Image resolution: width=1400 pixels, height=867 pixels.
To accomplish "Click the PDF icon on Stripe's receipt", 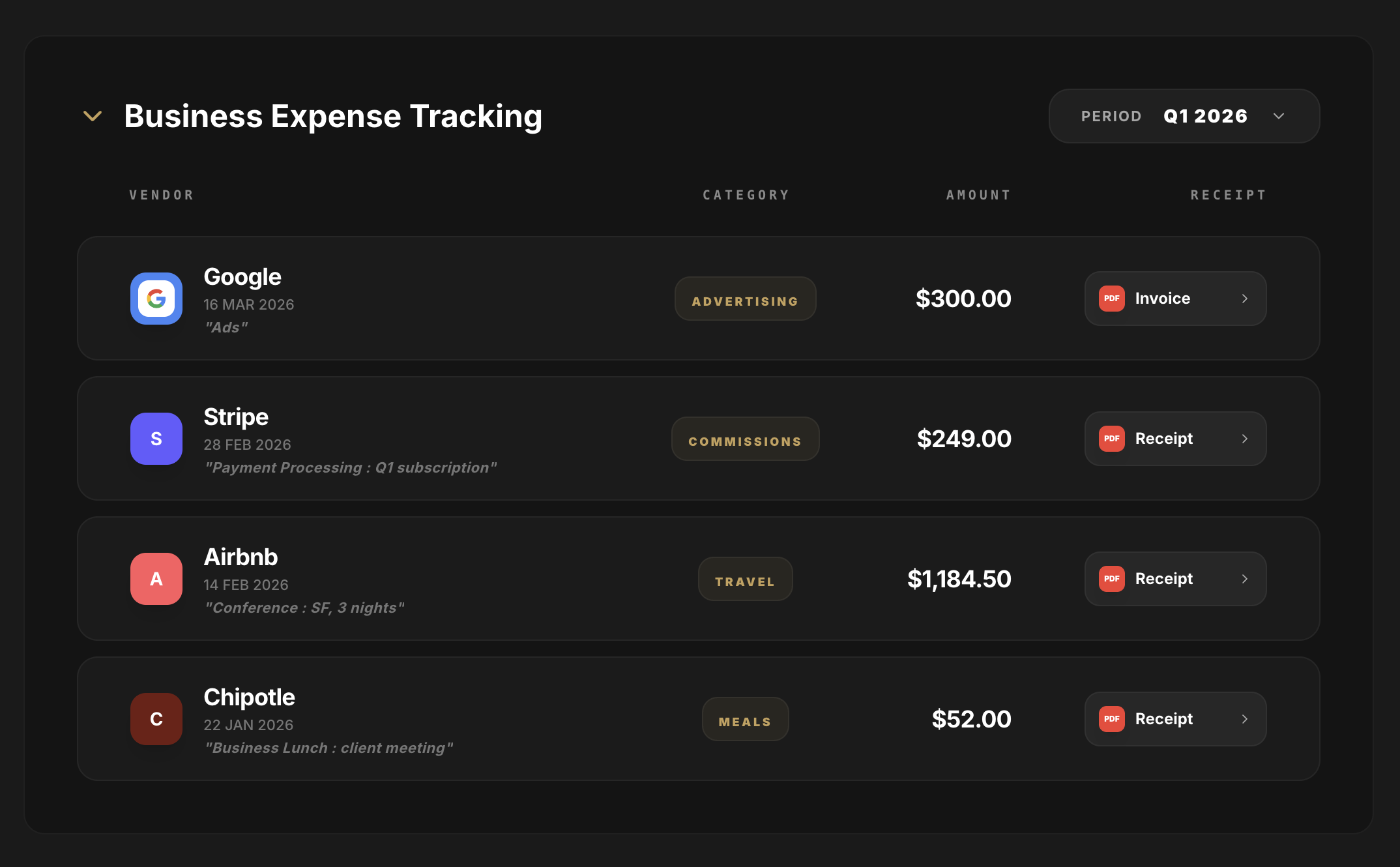I will [1112, 439].
